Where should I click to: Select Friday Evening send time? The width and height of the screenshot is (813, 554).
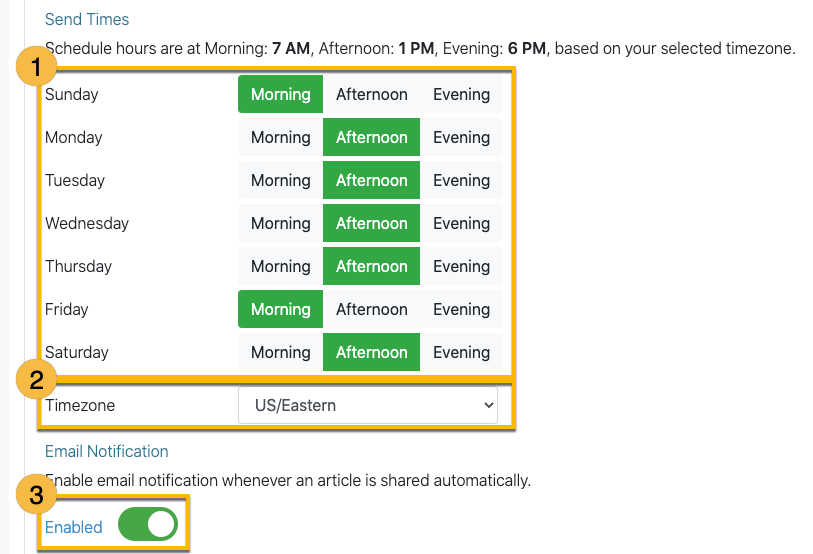click(x=461, y=310)
